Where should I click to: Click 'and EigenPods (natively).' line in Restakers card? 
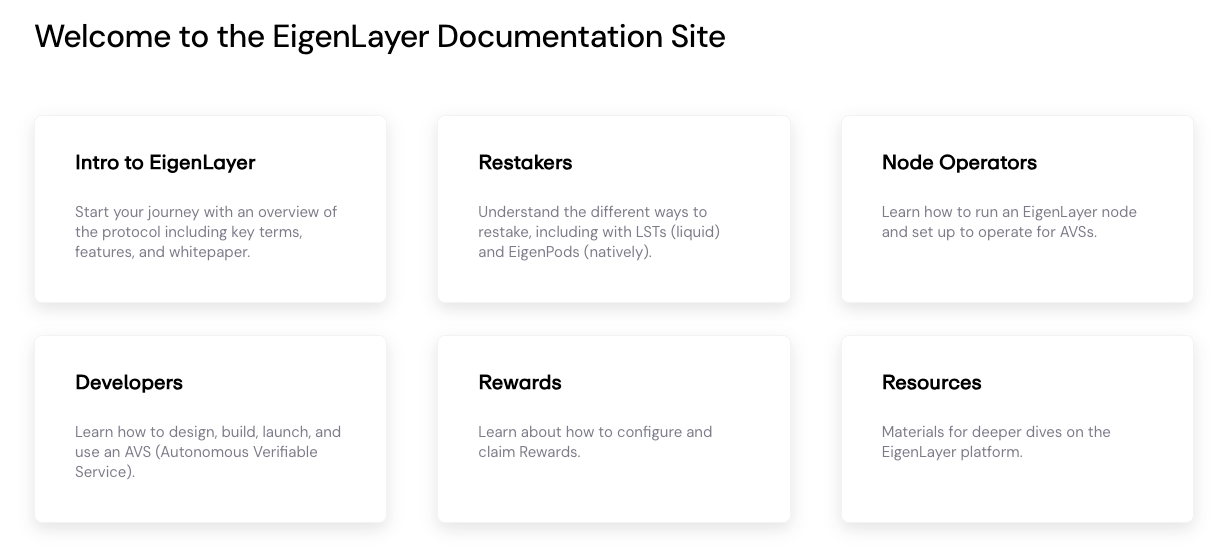(565, 252)
